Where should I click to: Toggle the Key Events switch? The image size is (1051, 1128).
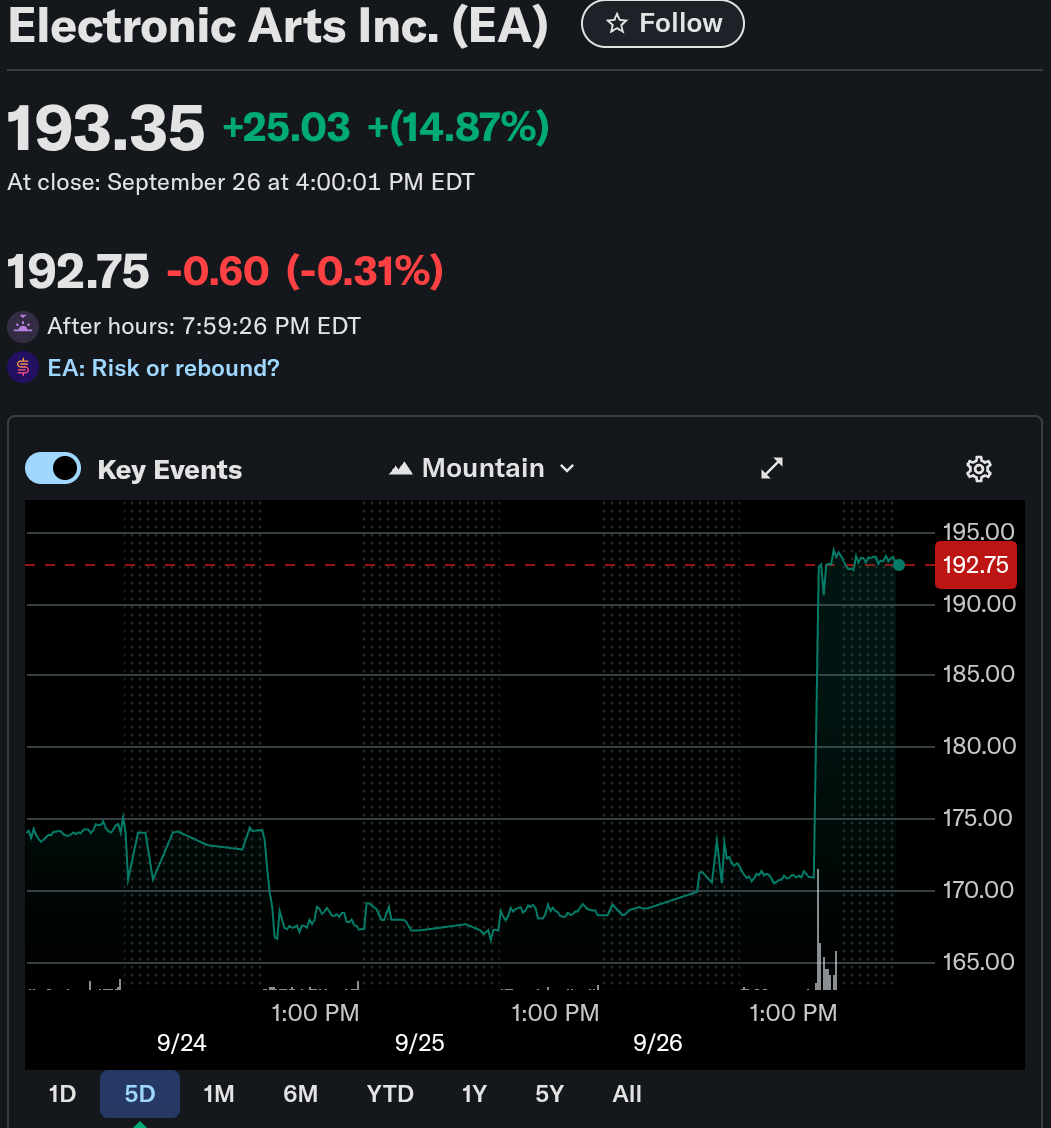pos(53,468)
